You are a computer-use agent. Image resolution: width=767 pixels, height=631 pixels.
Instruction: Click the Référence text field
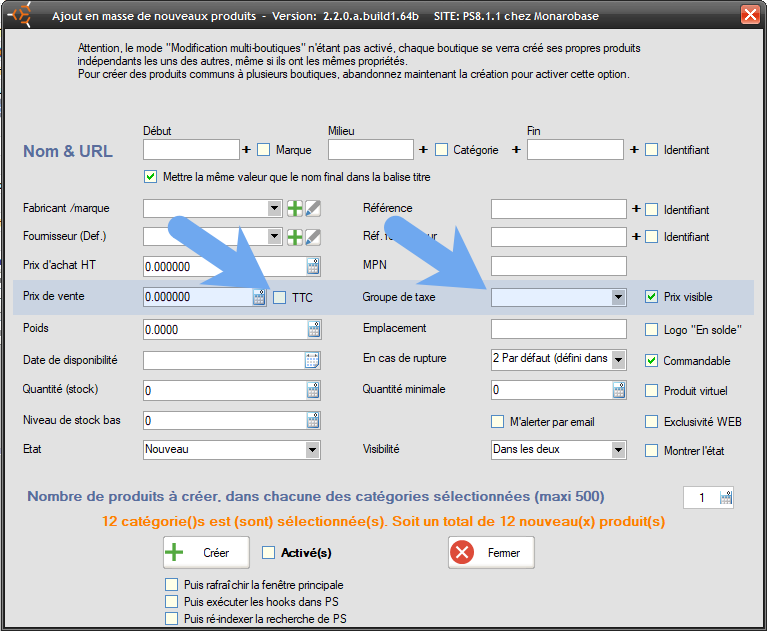(558, 209)
